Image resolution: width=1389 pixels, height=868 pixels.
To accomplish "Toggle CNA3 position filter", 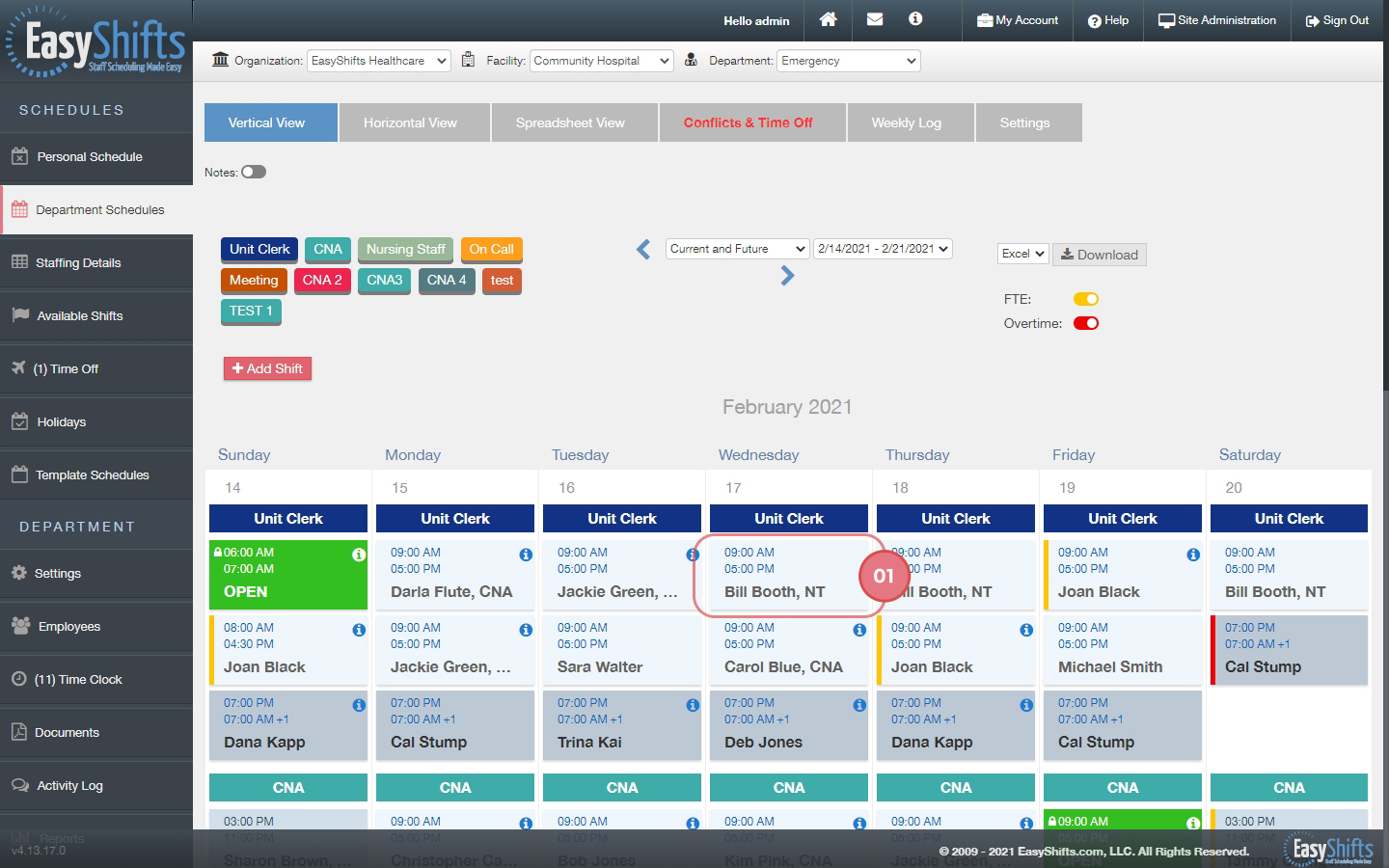I will [384, 281].
